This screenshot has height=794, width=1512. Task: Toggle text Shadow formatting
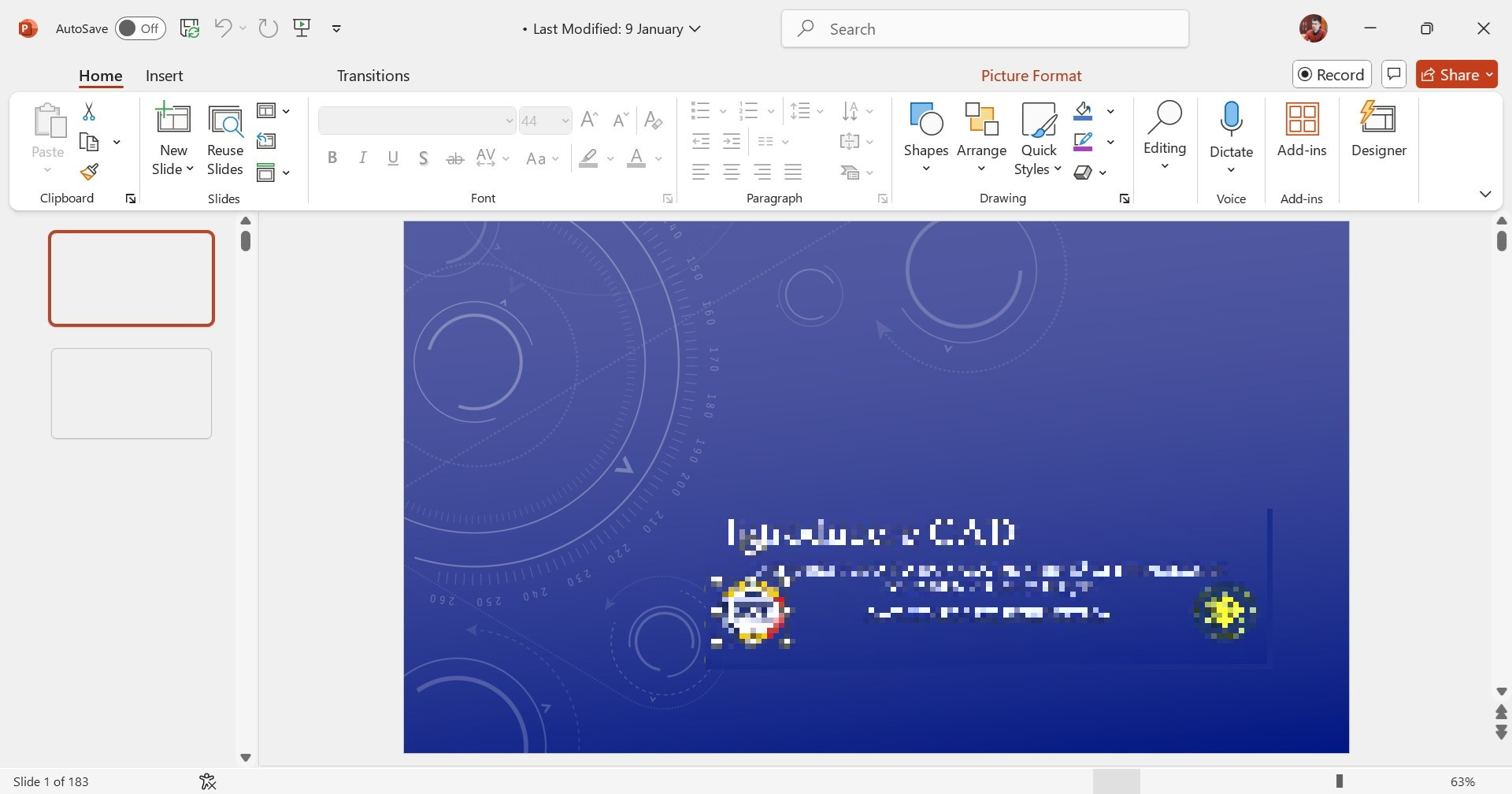[x=424, y=158]
